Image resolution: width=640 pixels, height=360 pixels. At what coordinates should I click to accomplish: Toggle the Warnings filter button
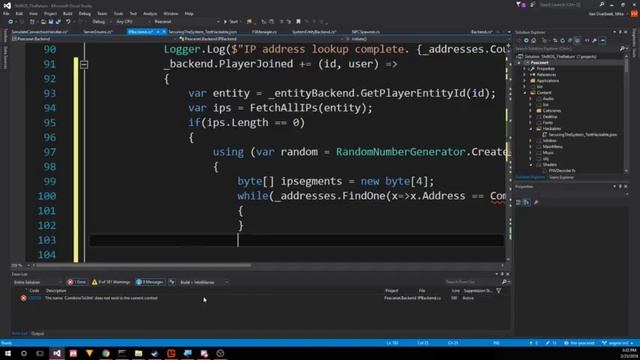(111, 282)
